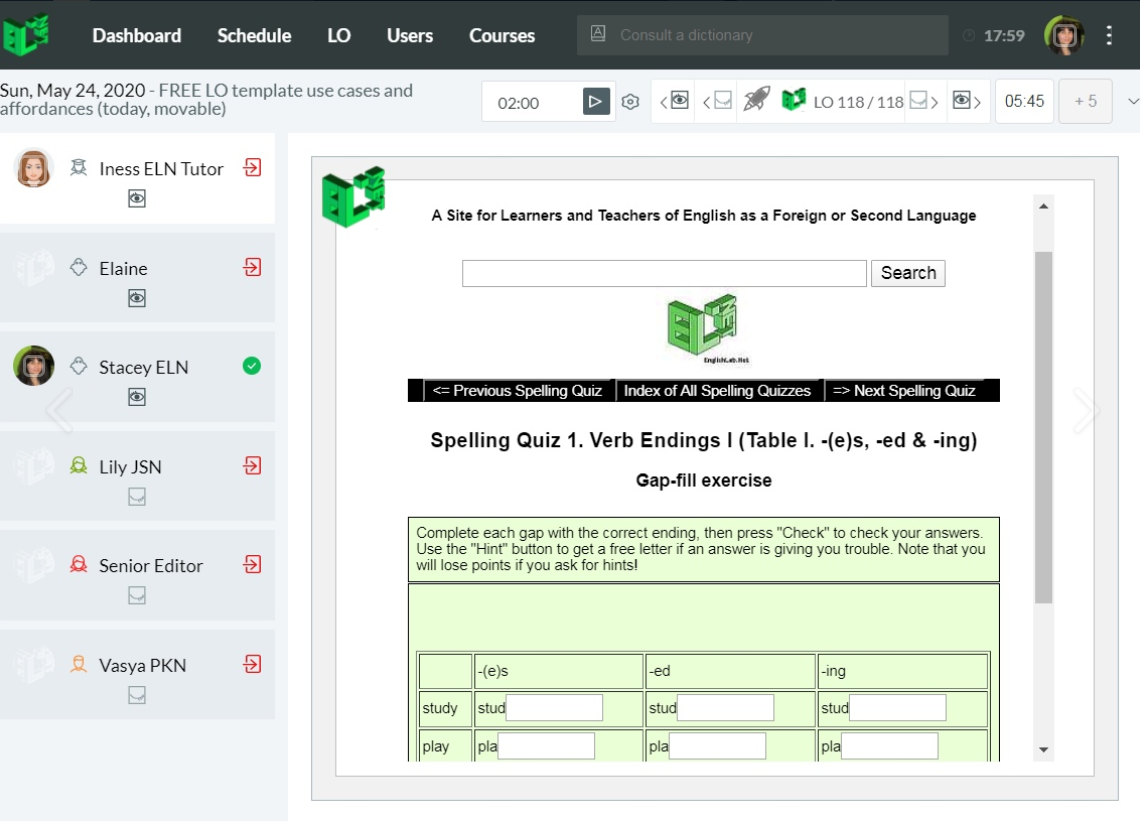The width and height of the screenshot is (1140, 821).
Task: Click the green ELN logo on slide corner
Action: 353,196
